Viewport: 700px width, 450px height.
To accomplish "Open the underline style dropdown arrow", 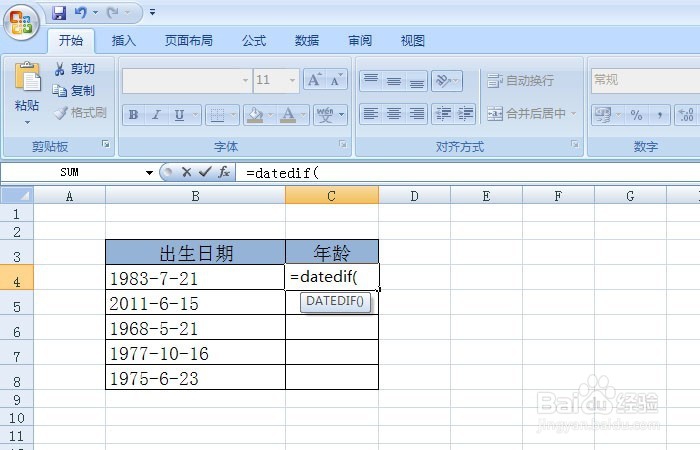I will pos(196,115).
